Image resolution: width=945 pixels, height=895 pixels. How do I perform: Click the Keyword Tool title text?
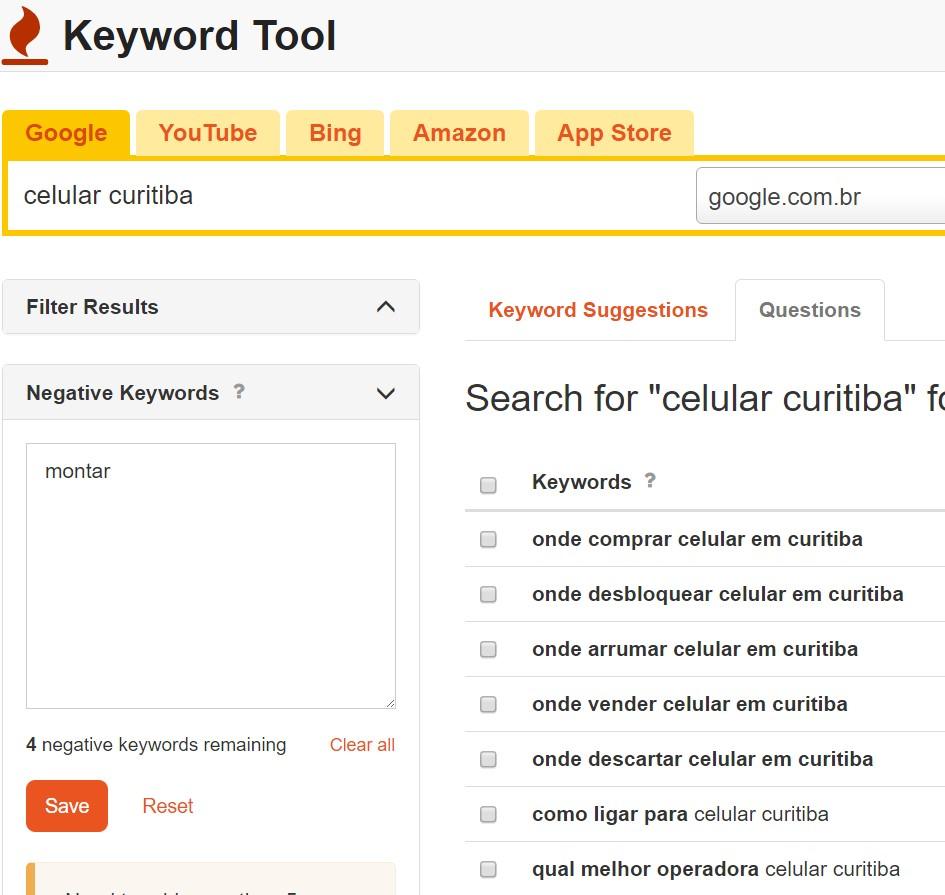[x=199, y=36]
